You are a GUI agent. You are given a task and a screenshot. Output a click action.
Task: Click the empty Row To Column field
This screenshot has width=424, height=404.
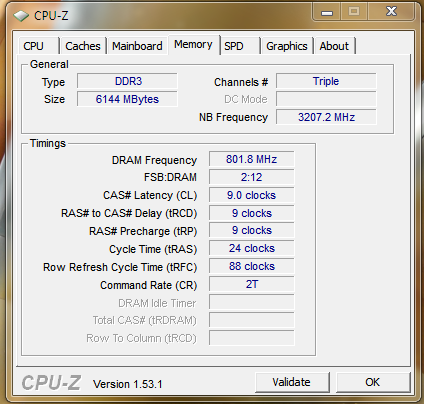coord(252,339)
